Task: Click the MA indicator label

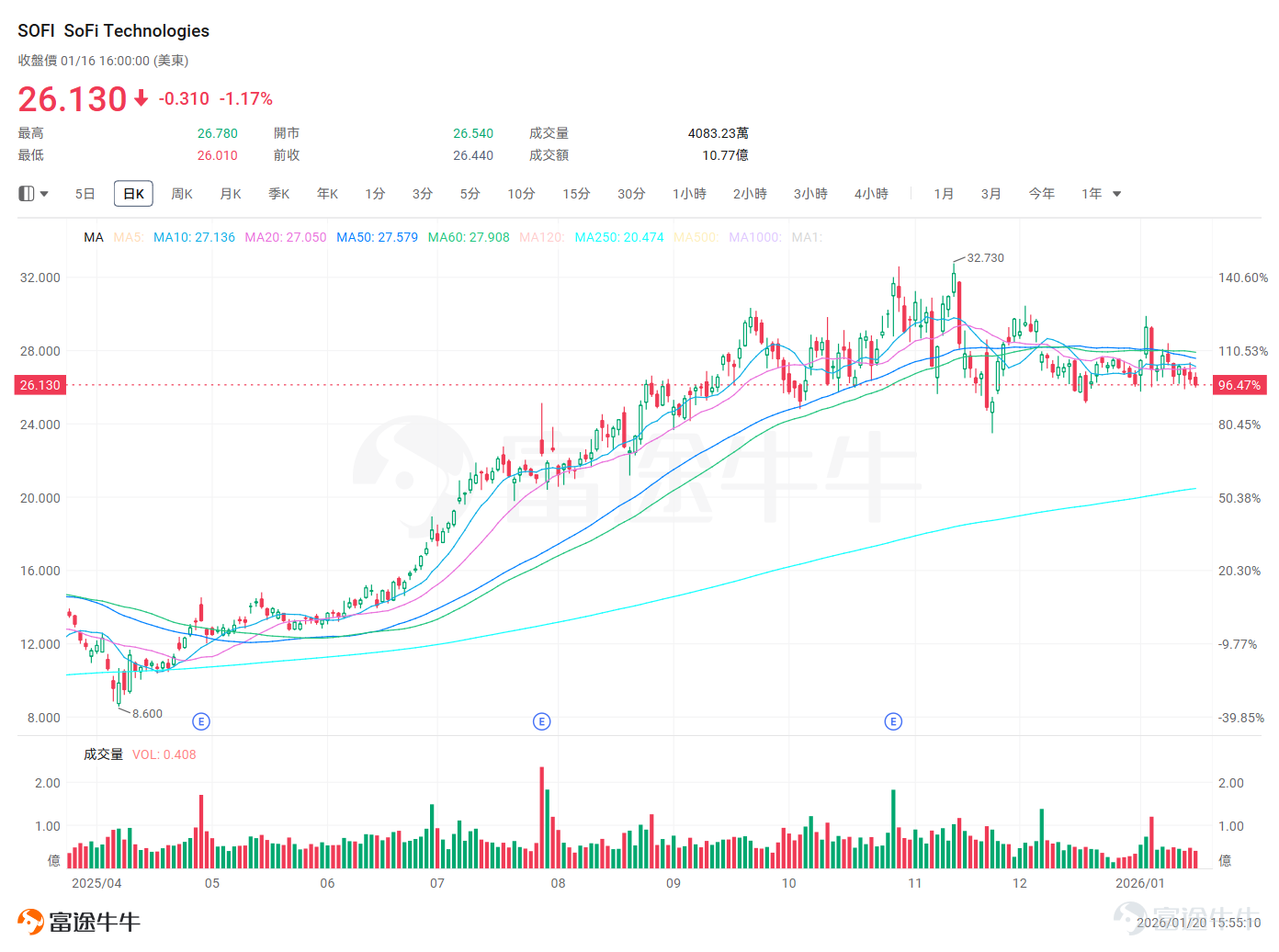Action: click(94, 237)
